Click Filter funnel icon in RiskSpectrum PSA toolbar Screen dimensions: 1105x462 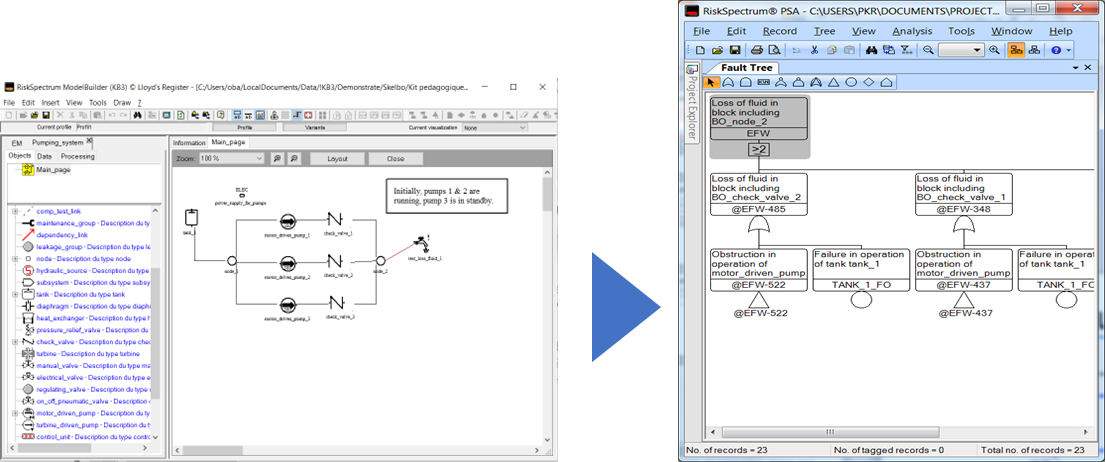(906, 50)
